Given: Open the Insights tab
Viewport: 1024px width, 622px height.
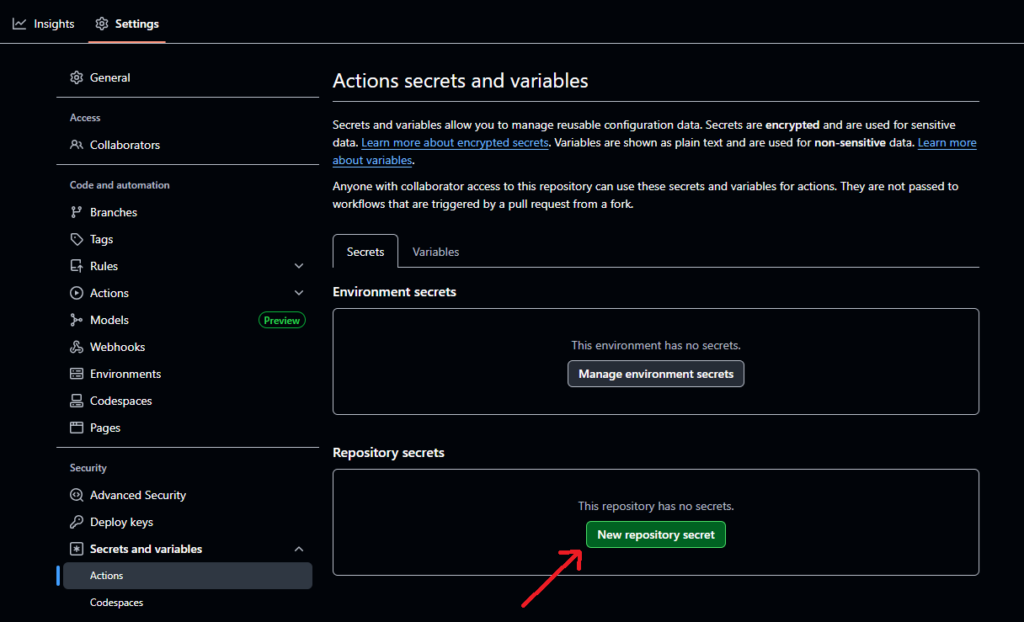Looking at the screenshot, I should coord(44,23).
